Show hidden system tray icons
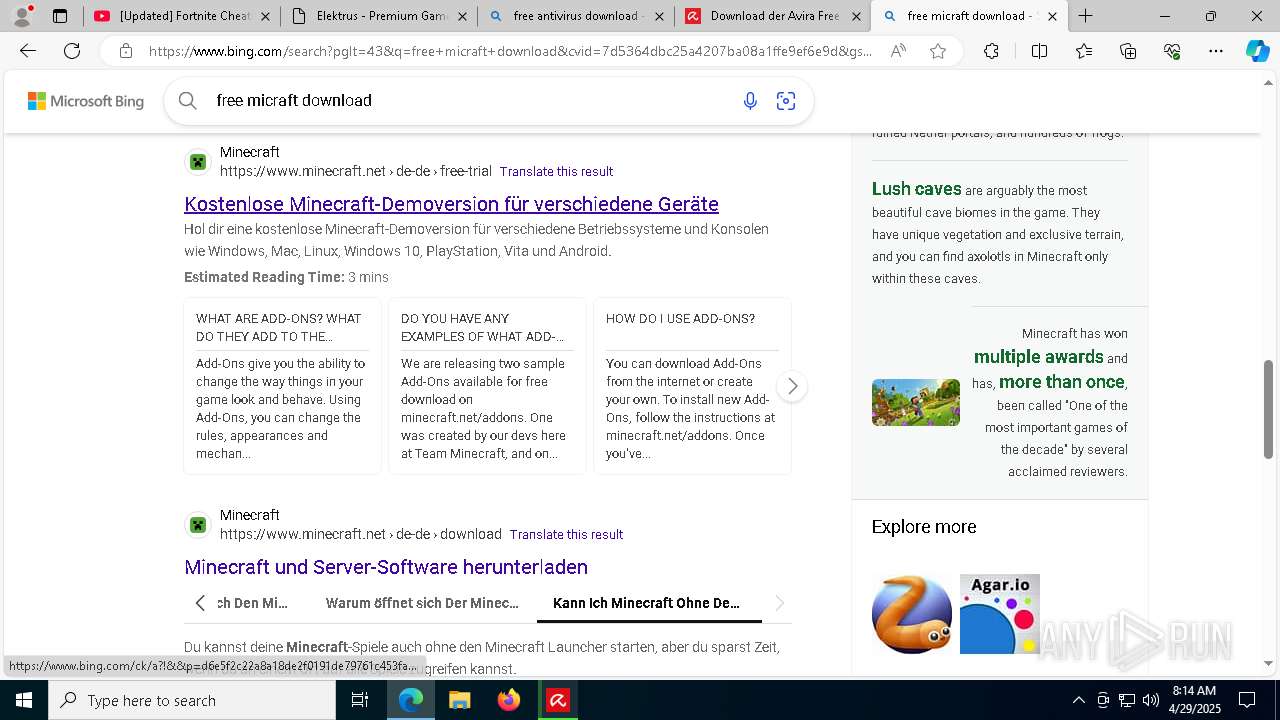Screen dimensions: 1280x720 tap(1078, 700)
